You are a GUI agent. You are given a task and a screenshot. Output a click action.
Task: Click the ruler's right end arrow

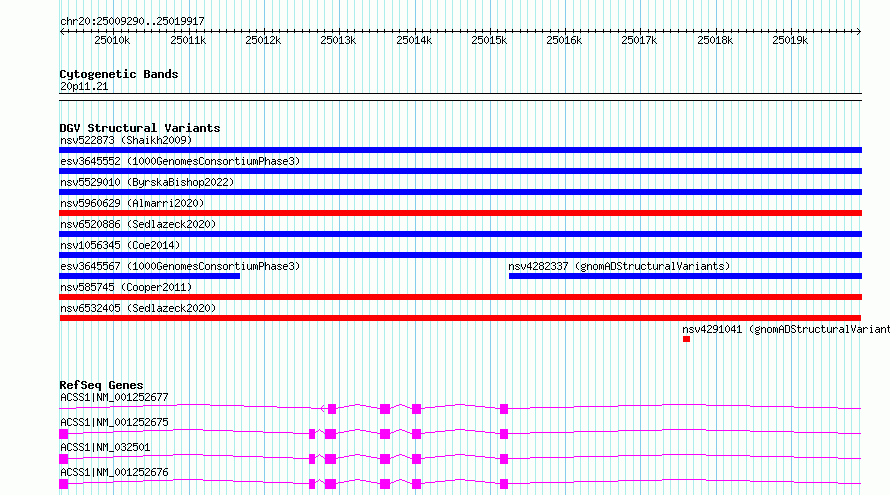(859, 31)
